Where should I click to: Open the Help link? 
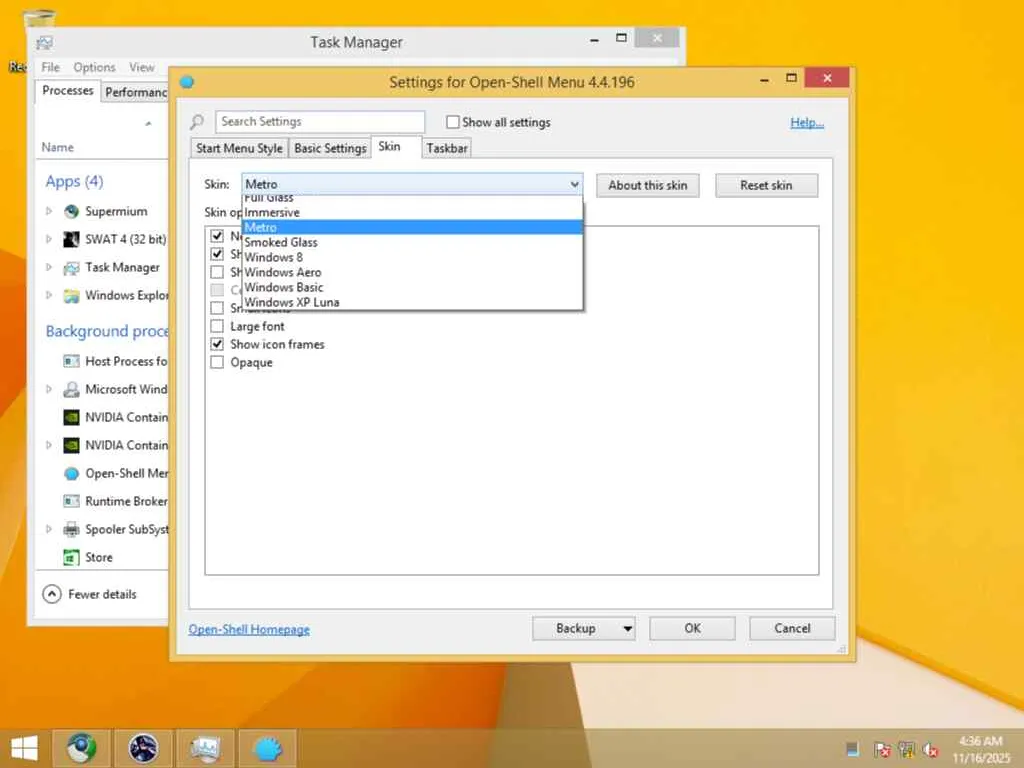807,123
